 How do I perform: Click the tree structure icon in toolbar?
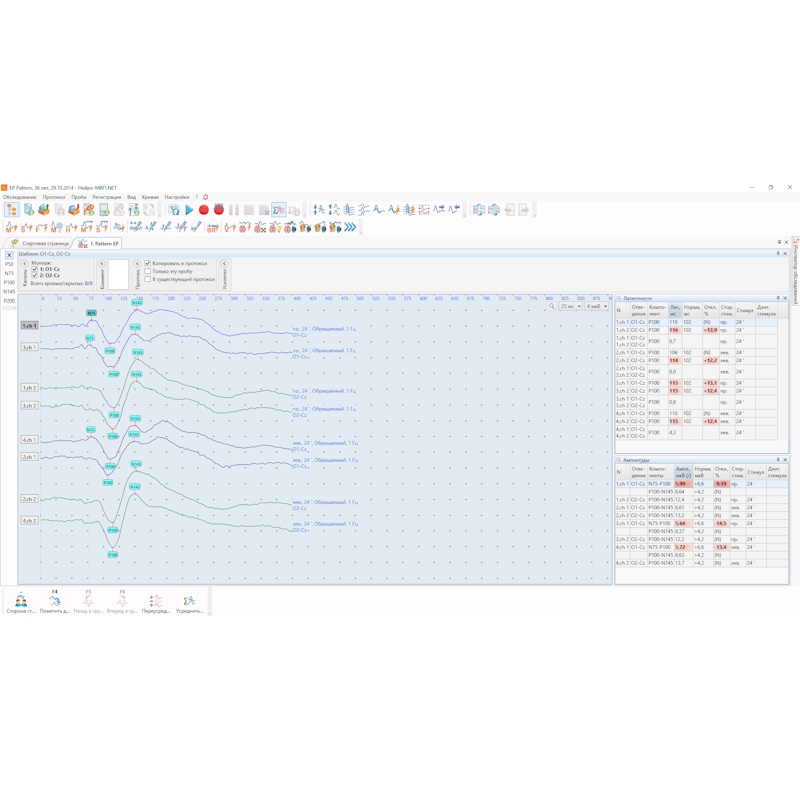point(11,210)
